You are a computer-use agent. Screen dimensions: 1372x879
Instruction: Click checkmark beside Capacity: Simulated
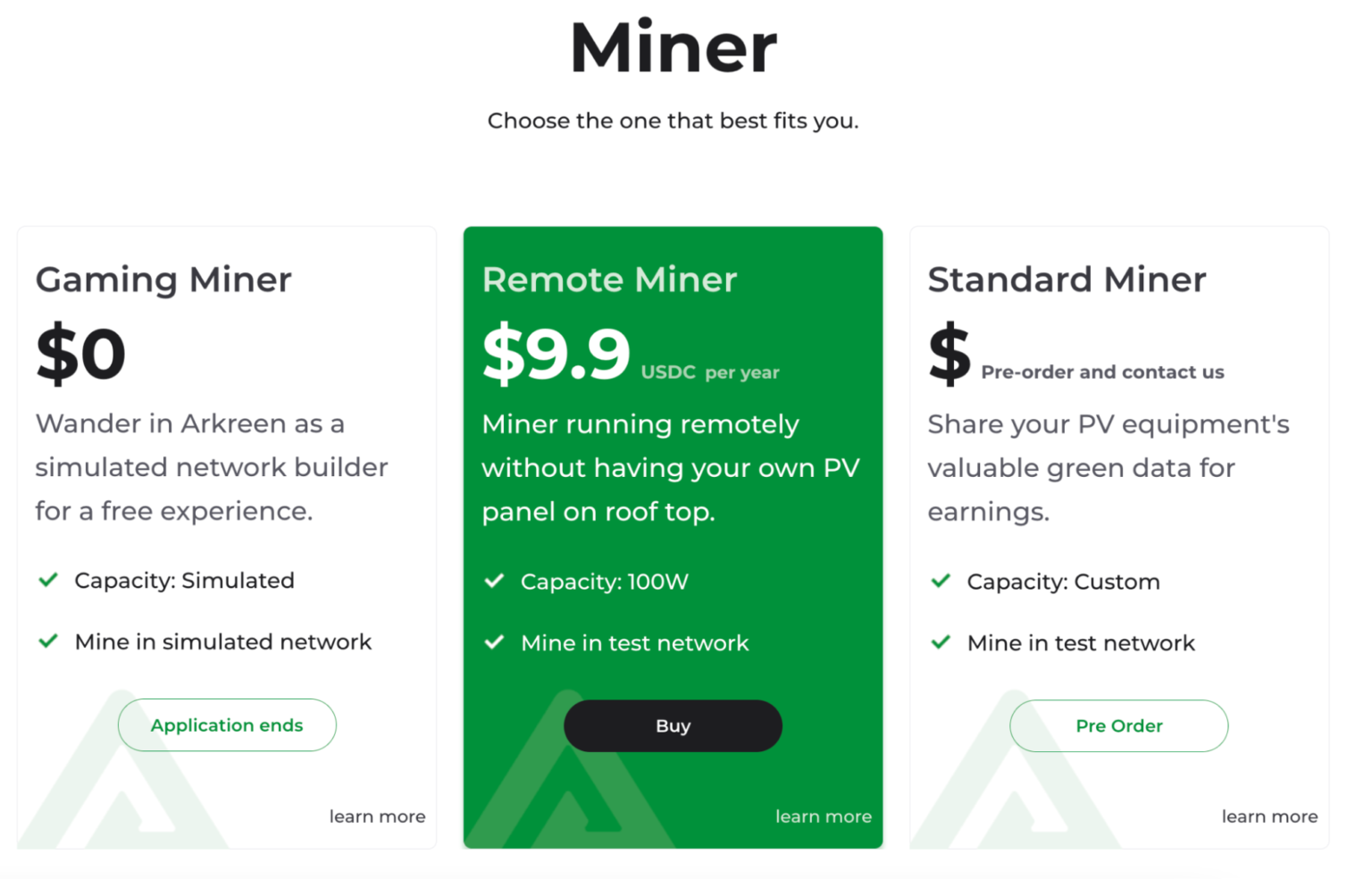pyautogui.click(x=49, y=581)
